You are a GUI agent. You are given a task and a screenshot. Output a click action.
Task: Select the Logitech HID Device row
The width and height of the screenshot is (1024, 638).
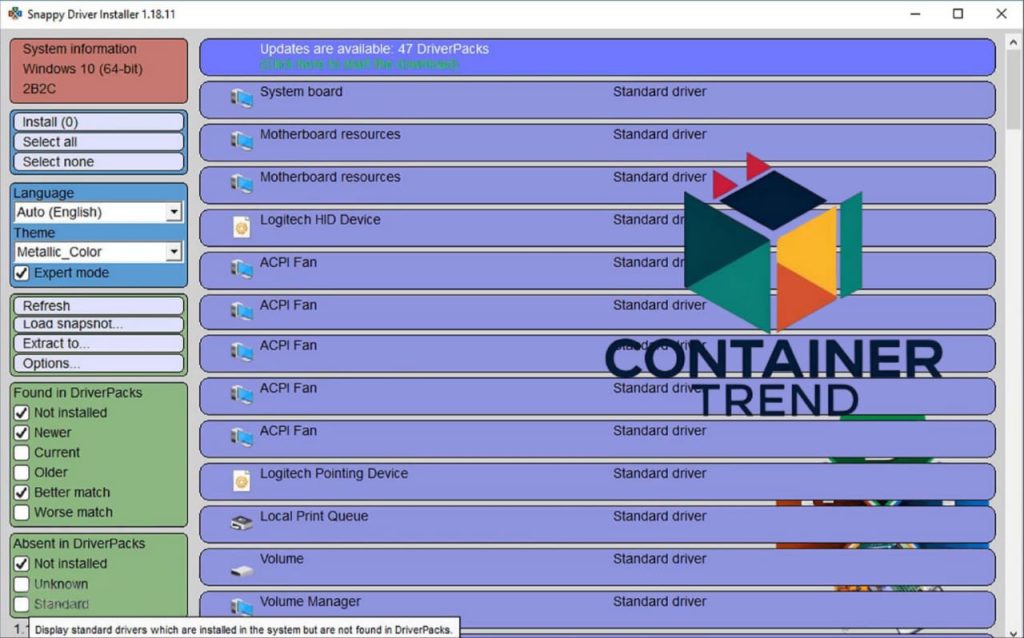pyautogui.click(x=598, y=228)
